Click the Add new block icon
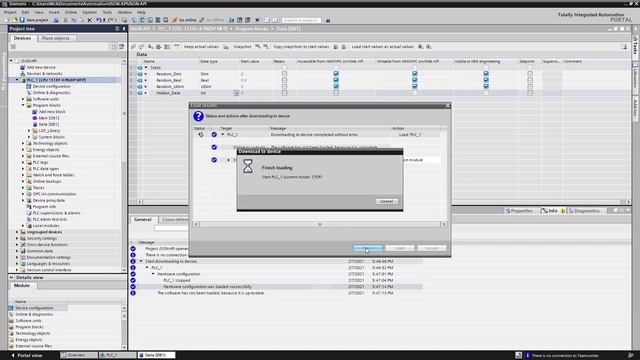 pos(35,111)
